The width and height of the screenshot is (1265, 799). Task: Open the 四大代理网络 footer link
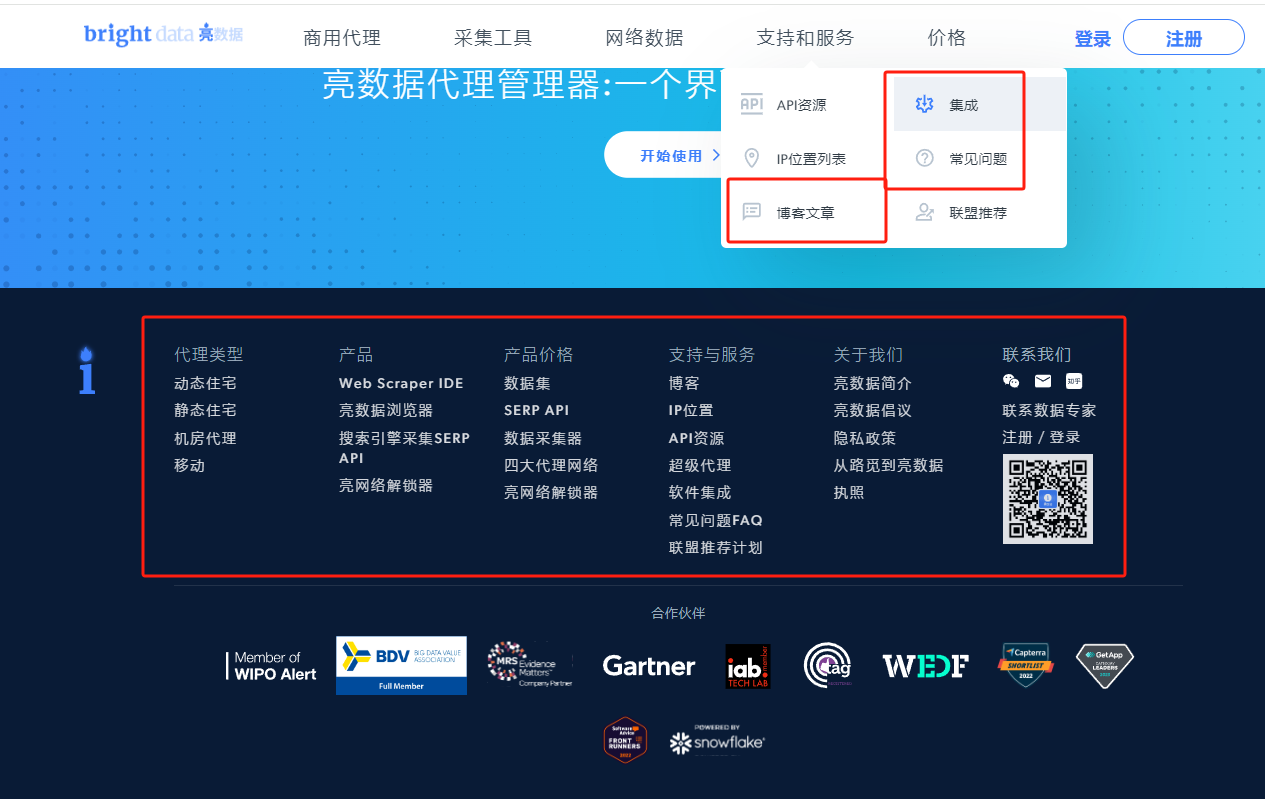click(x=551, y=465)
